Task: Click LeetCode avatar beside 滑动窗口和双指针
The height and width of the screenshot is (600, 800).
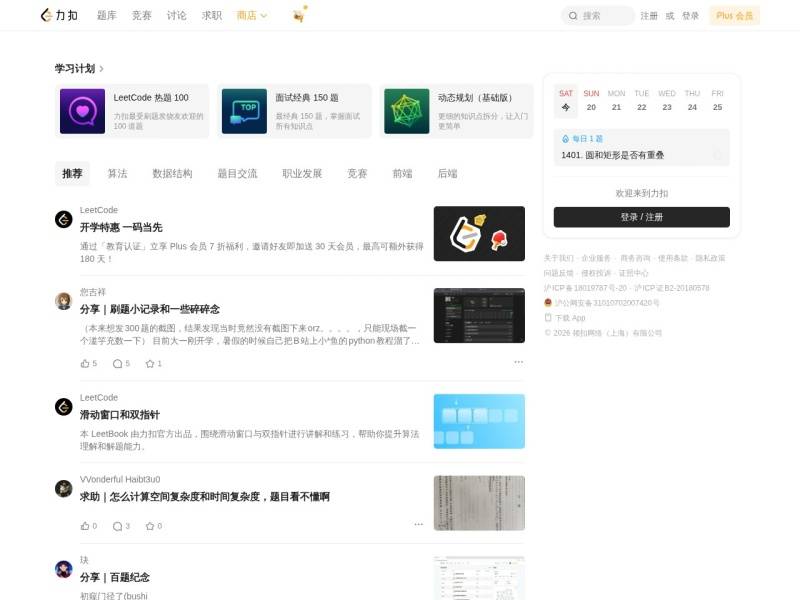Action: pos(64,407)
